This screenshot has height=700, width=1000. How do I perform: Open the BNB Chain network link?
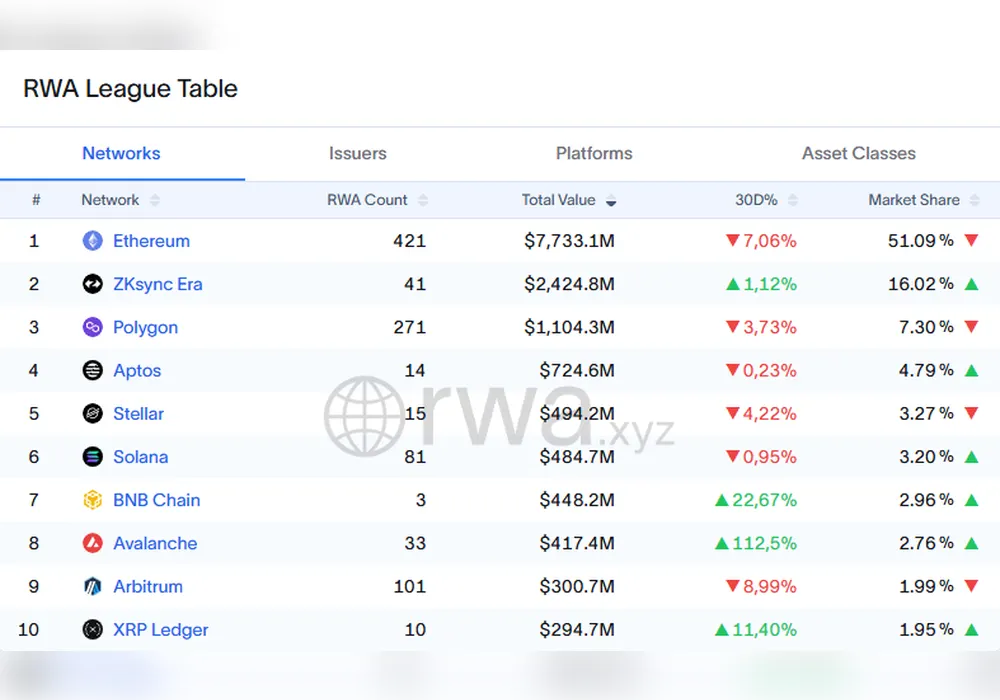point(156,500)
